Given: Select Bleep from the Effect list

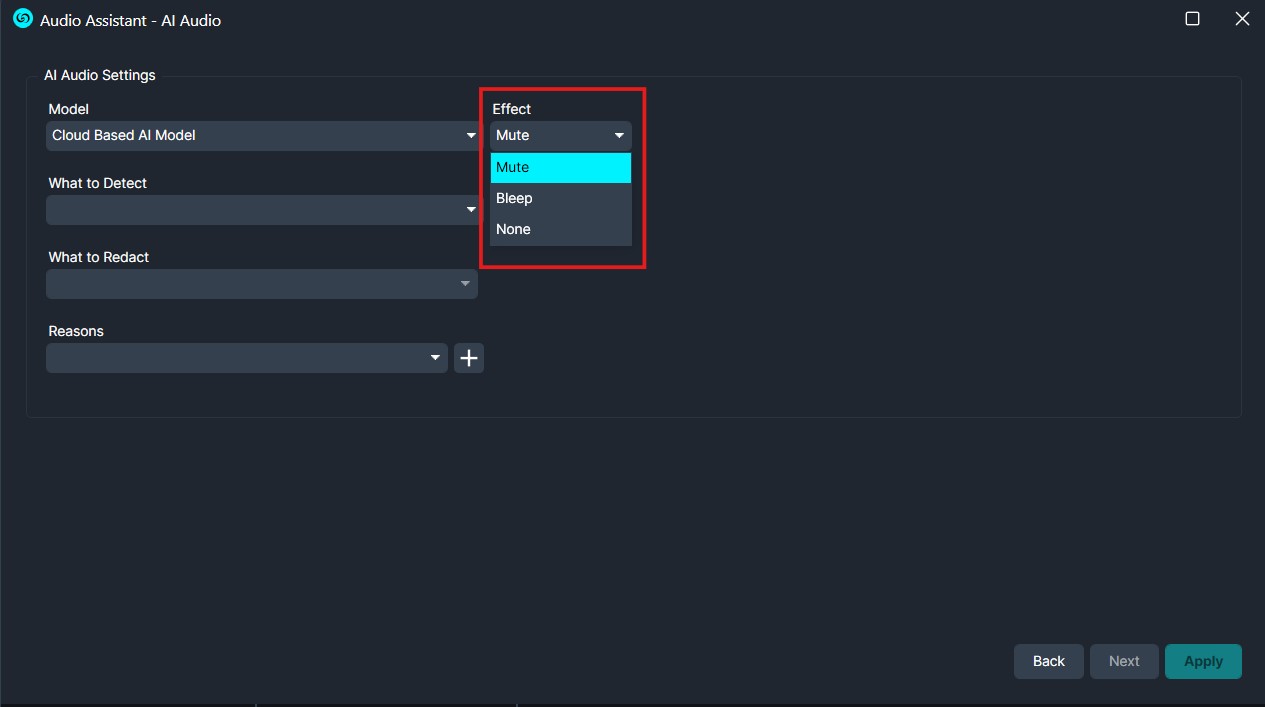Looking at the screenshot, I should [560, 199].
